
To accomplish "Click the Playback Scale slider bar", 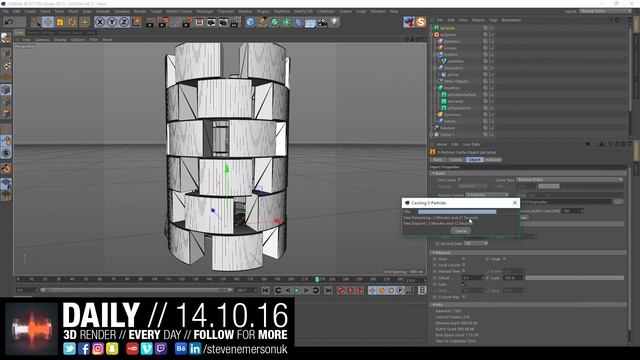I will coord(574,278).
